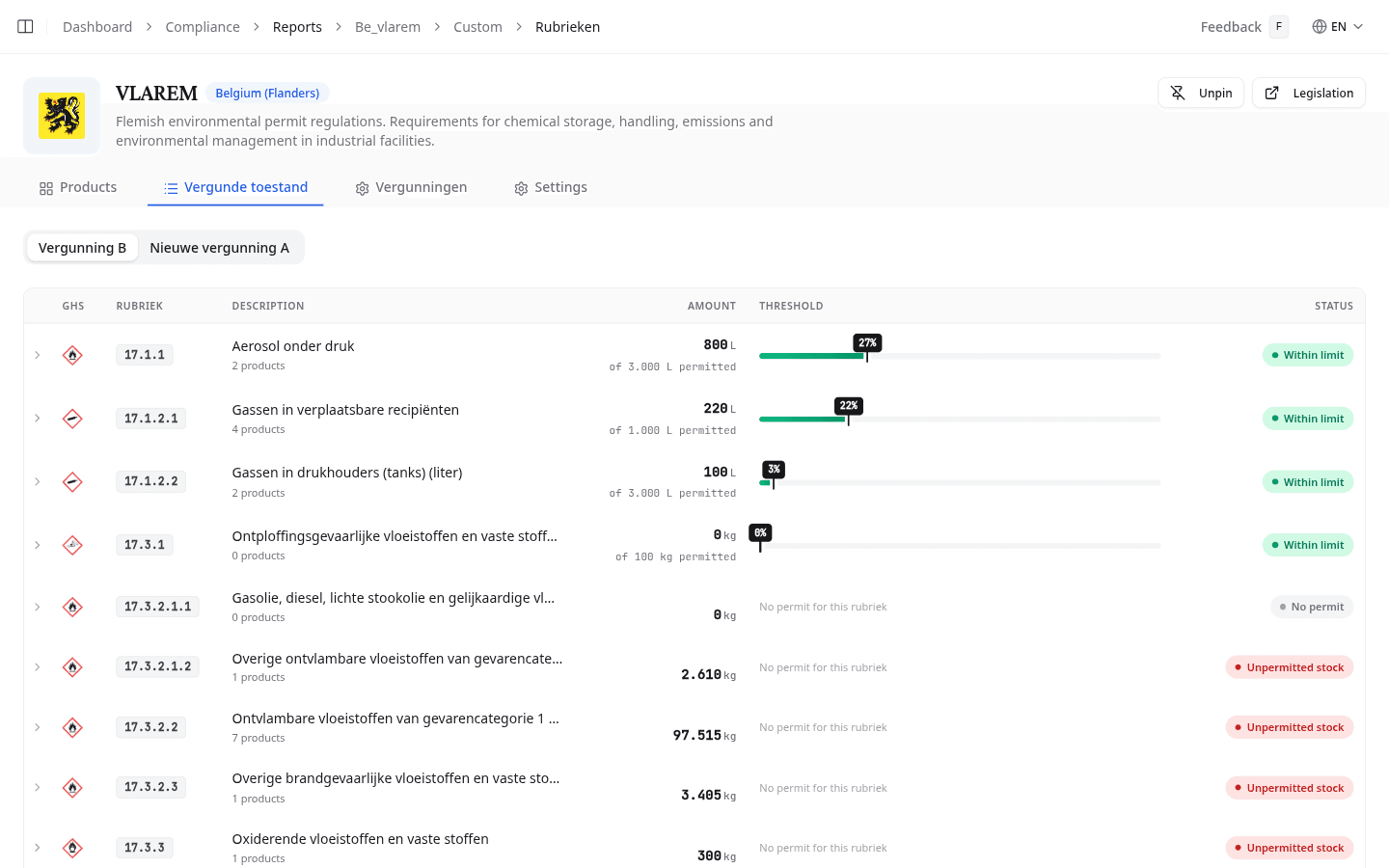The height and width of the screenshot is (868, 1389).
Task: Select the Vergunning B permit toggle
Action: click(x=82, y=248)
